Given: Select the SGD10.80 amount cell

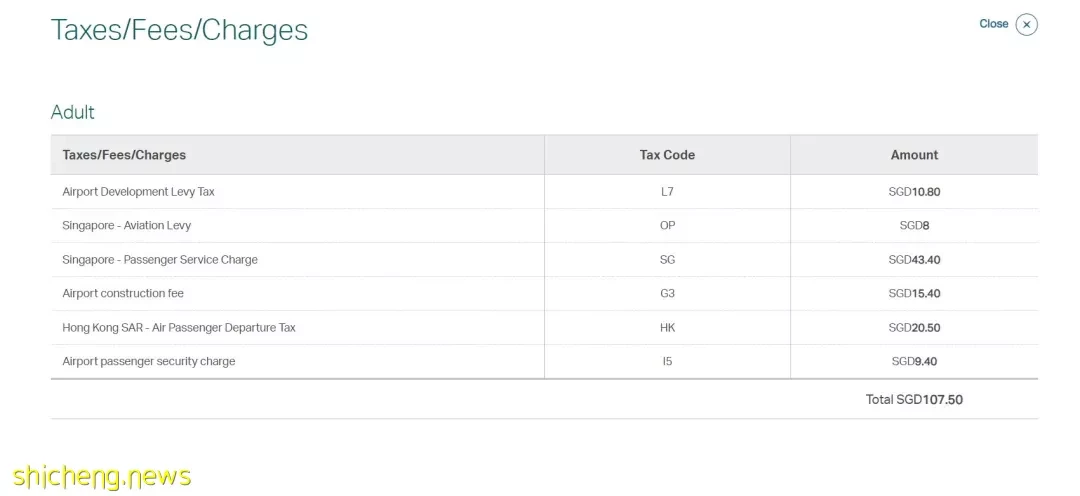Looking at the screenshot, I should pos(914,192).
